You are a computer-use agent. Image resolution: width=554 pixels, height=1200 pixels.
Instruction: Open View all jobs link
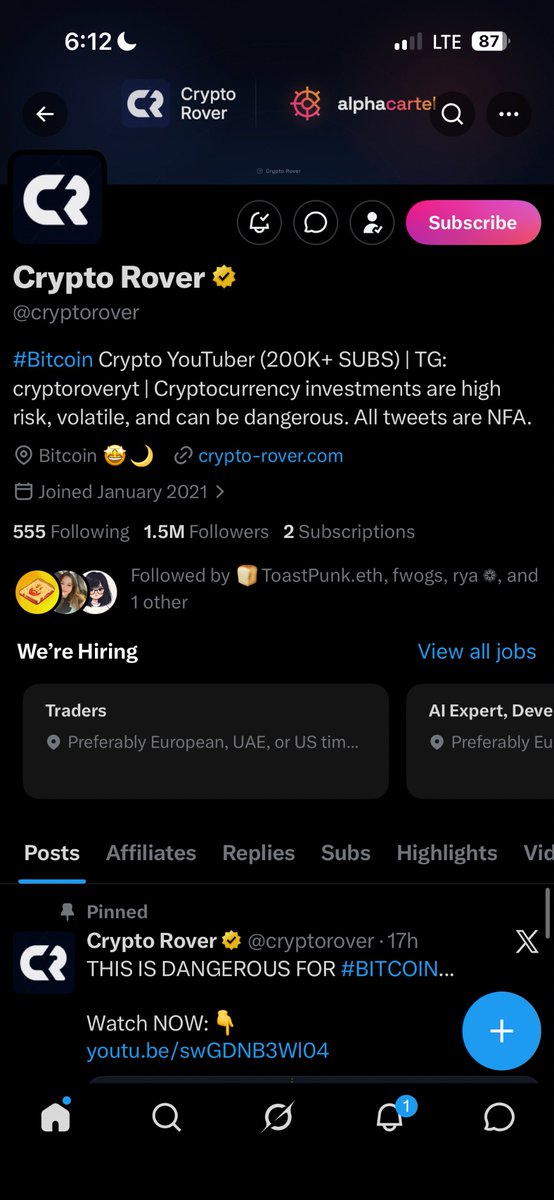pos(477,652)
